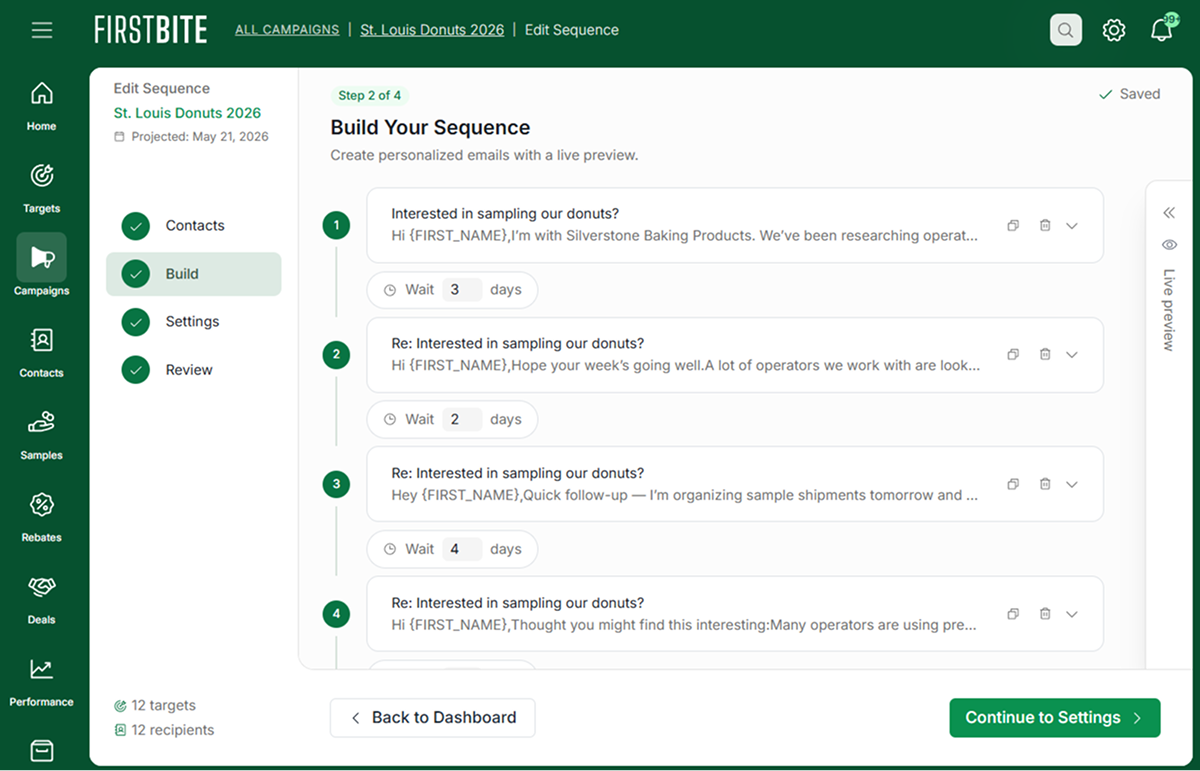Viewport: 1200px width, 771px height.
Task: Click Continue to Settings button
Action: point(1055,718)
